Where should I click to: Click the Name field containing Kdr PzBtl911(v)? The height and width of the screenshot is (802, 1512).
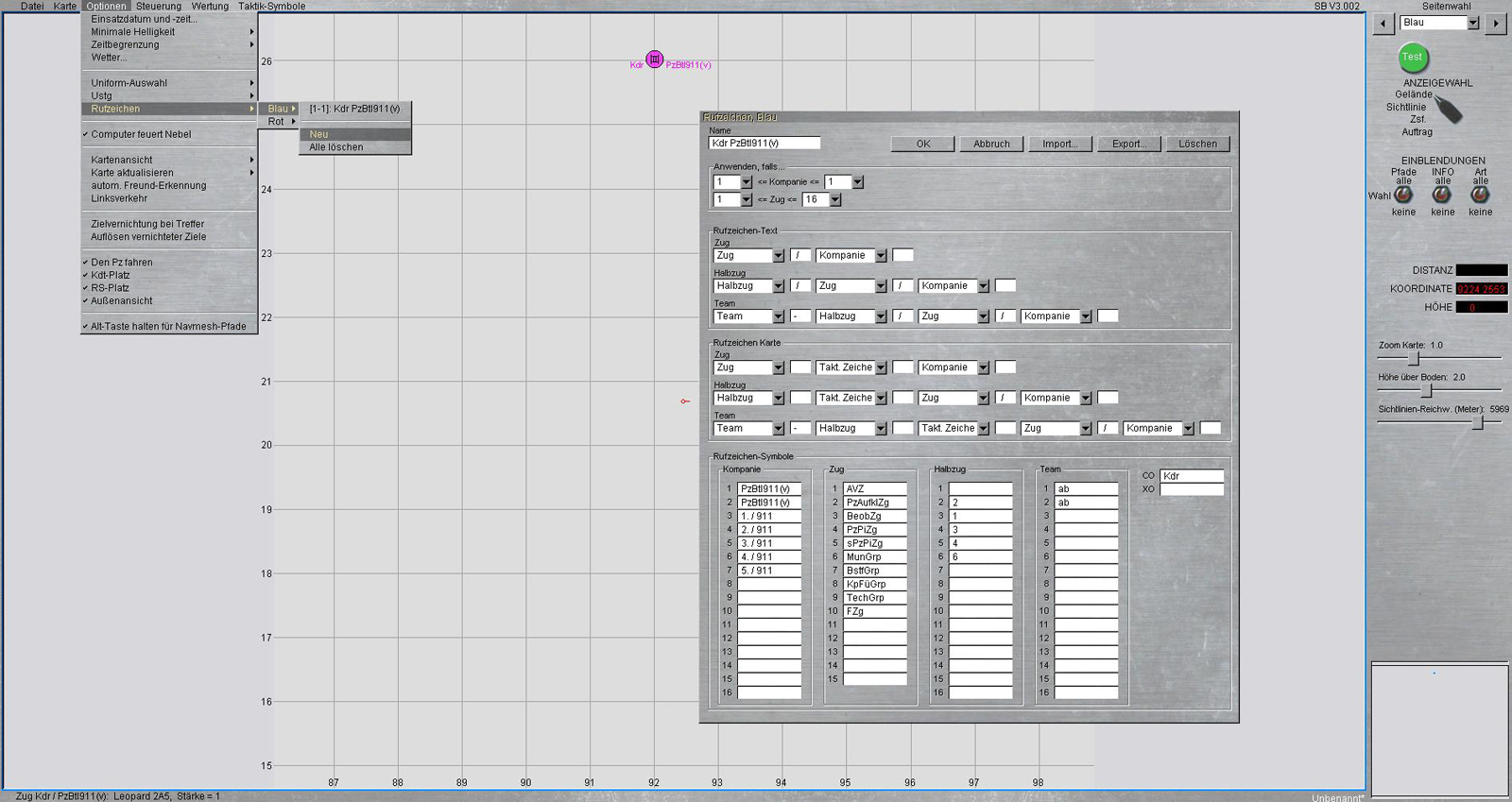(x=764, y=144)
